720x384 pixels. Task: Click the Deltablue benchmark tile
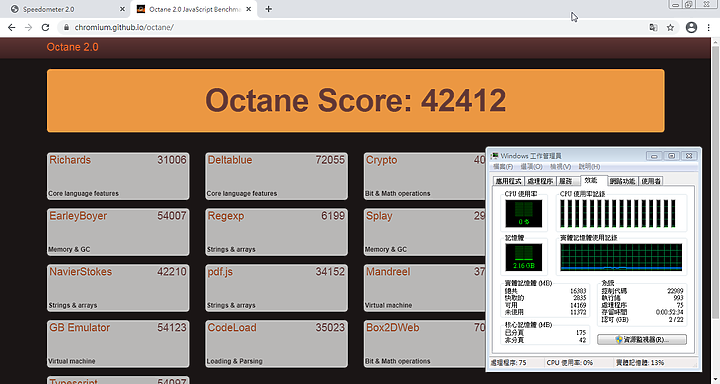[276, 176]
